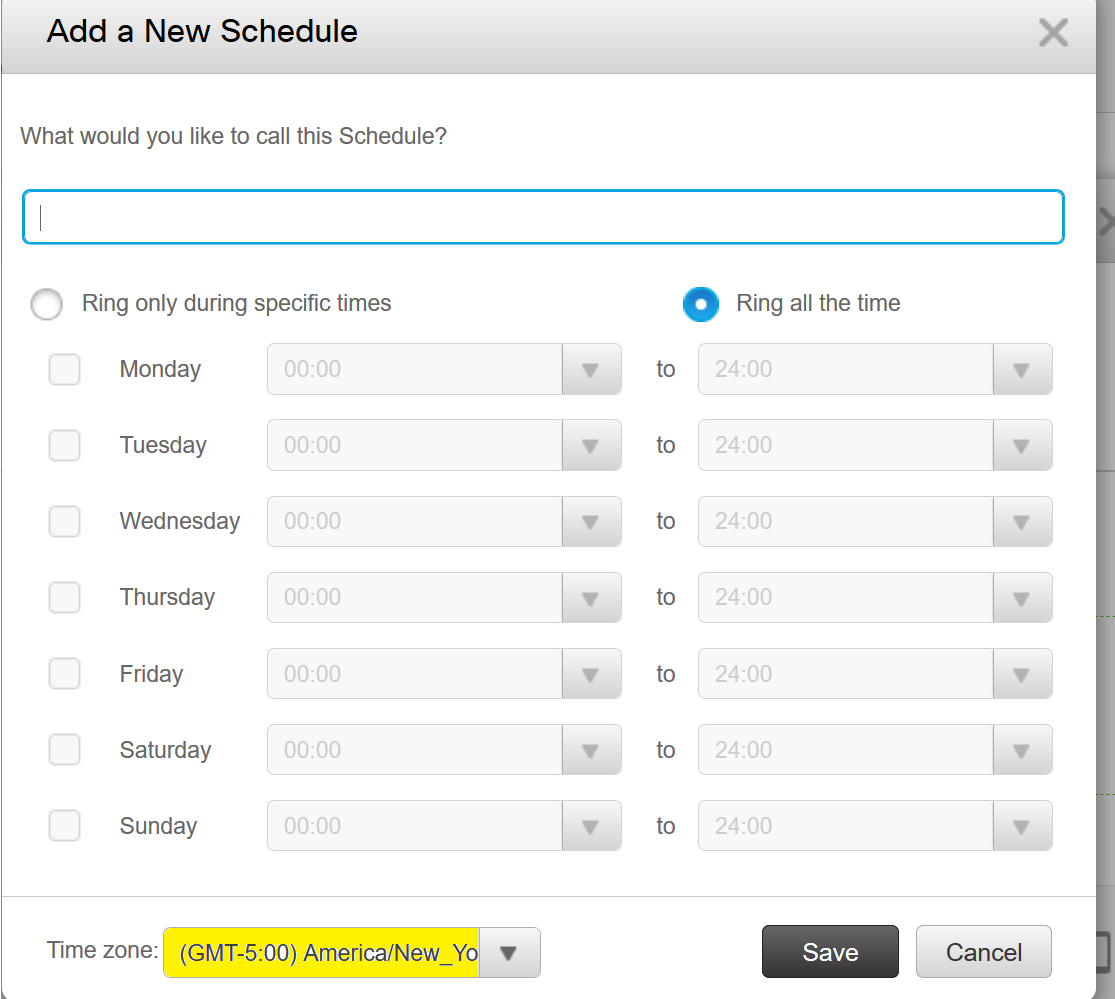The image size is (1115, 999).
Task: Save the new schedule
Action: (x=830, y=952)
